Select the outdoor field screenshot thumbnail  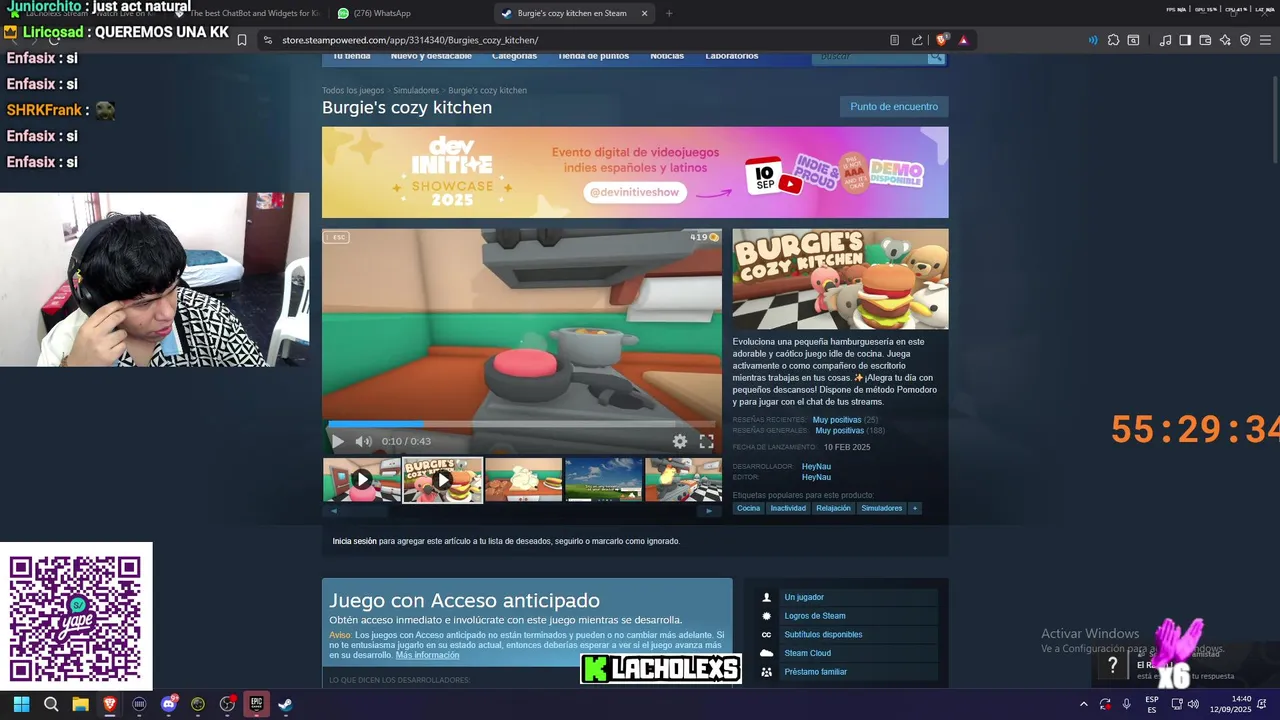[x=604, y=480]
